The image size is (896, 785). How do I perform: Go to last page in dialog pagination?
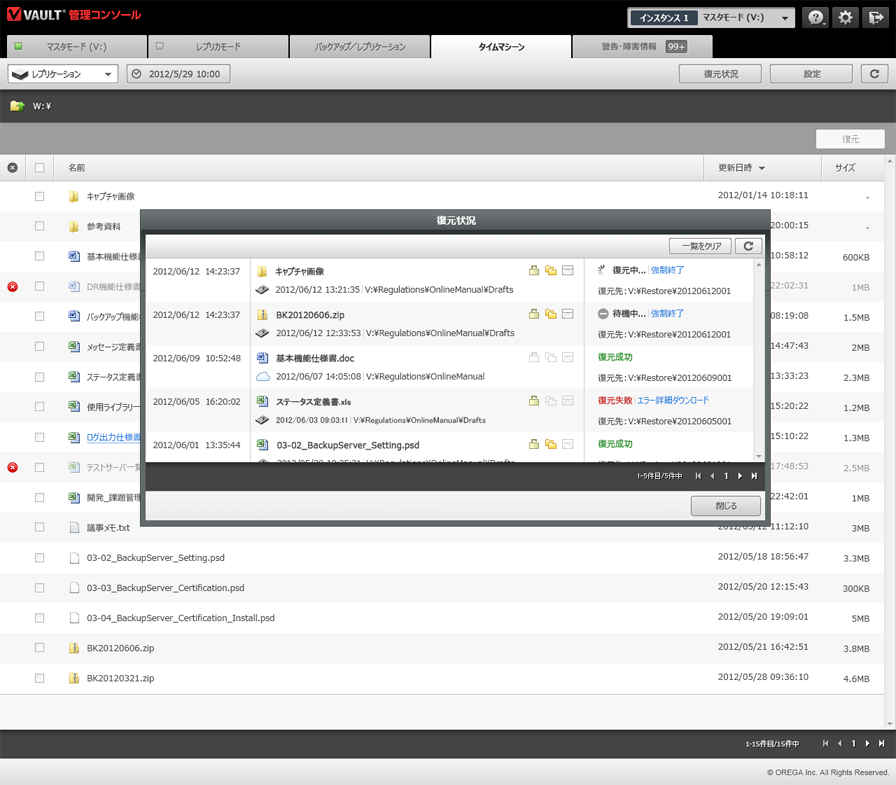pos(754,476)
